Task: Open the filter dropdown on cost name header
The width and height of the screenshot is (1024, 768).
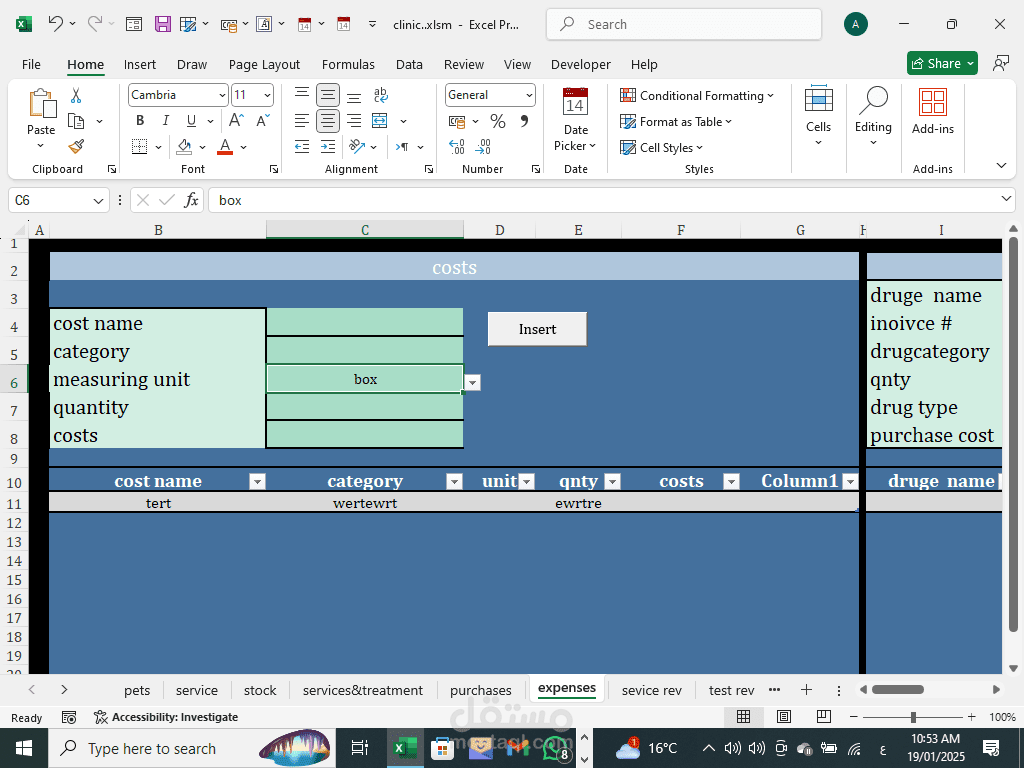Action: point(257,482)
